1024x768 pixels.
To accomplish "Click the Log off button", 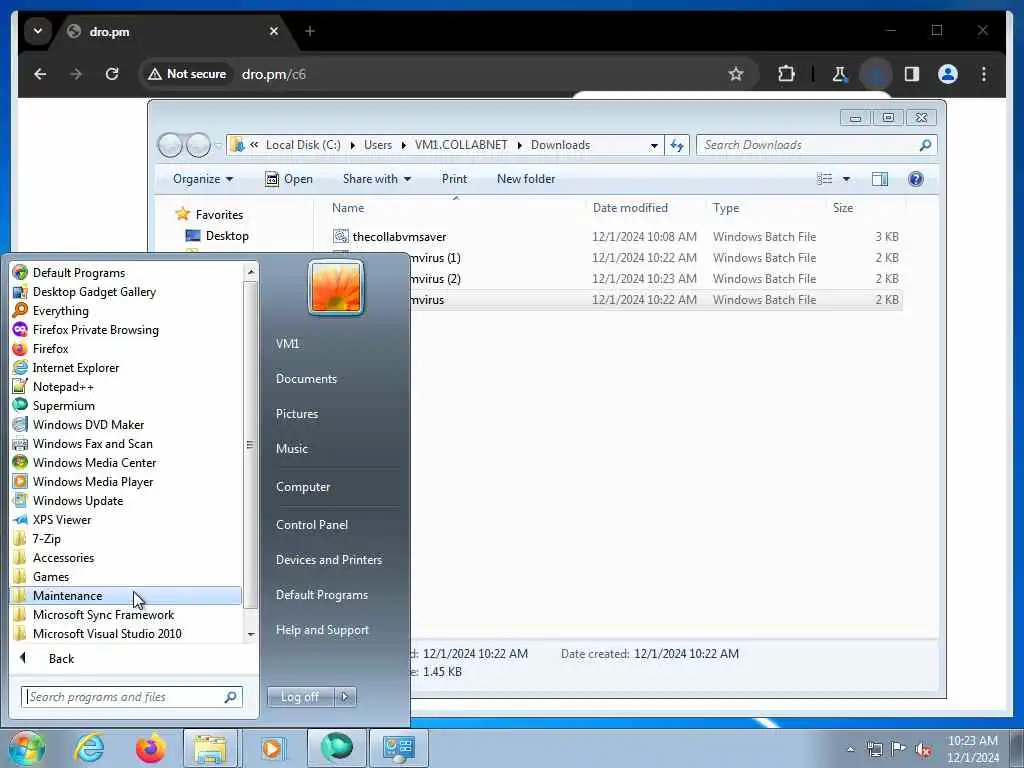I will 300,697.
